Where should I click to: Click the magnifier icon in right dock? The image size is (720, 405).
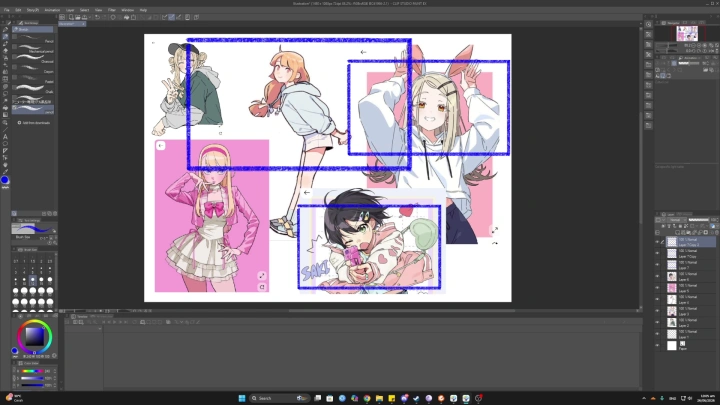point(648,24)
